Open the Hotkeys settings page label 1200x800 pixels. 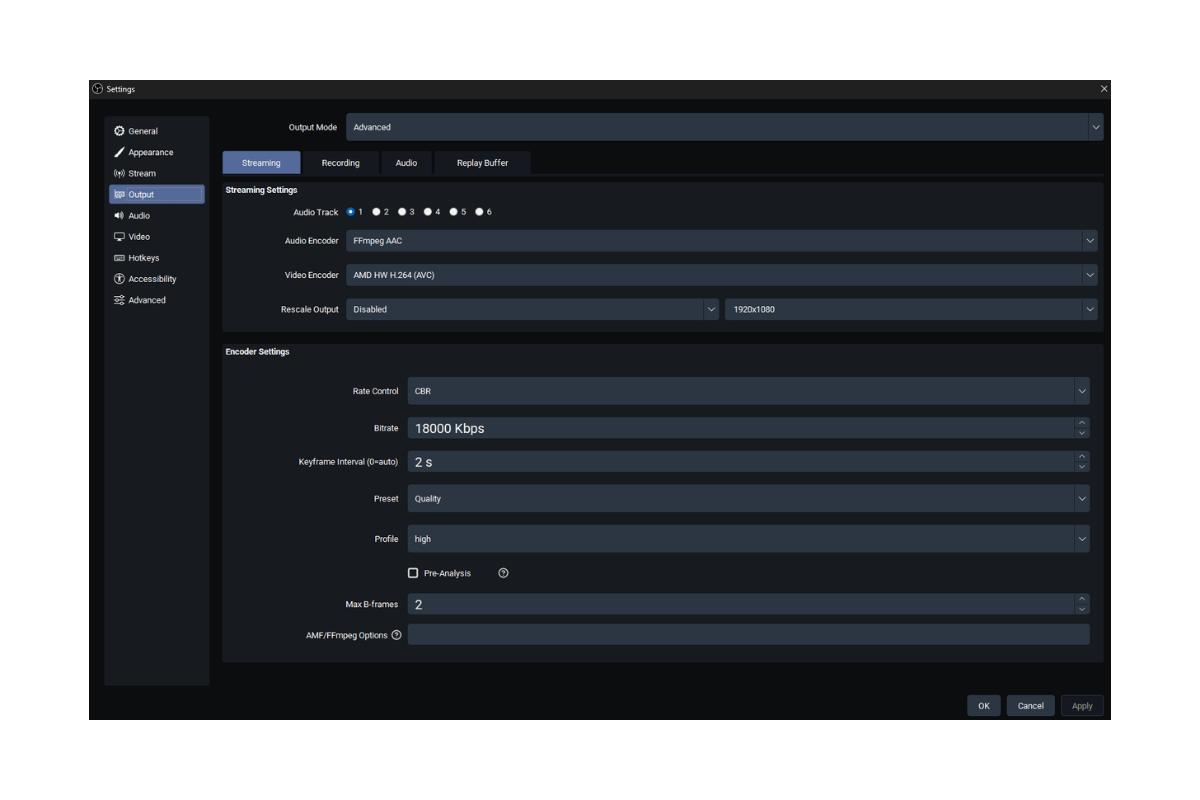[144, 258]
